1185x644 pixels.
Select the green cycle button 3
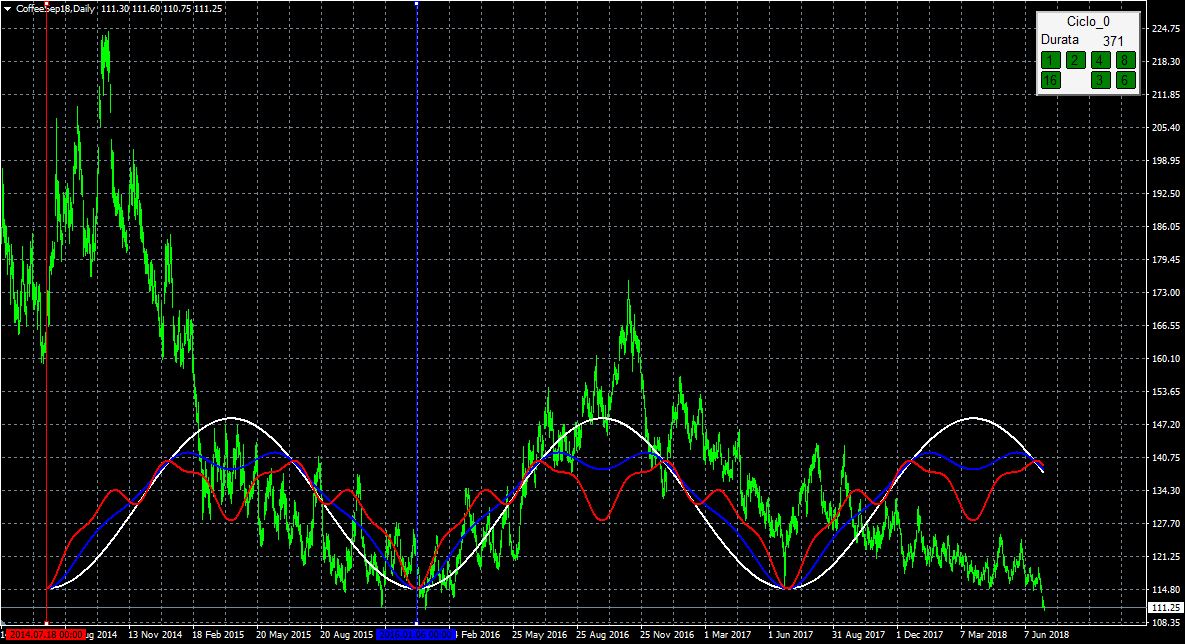1101,80
